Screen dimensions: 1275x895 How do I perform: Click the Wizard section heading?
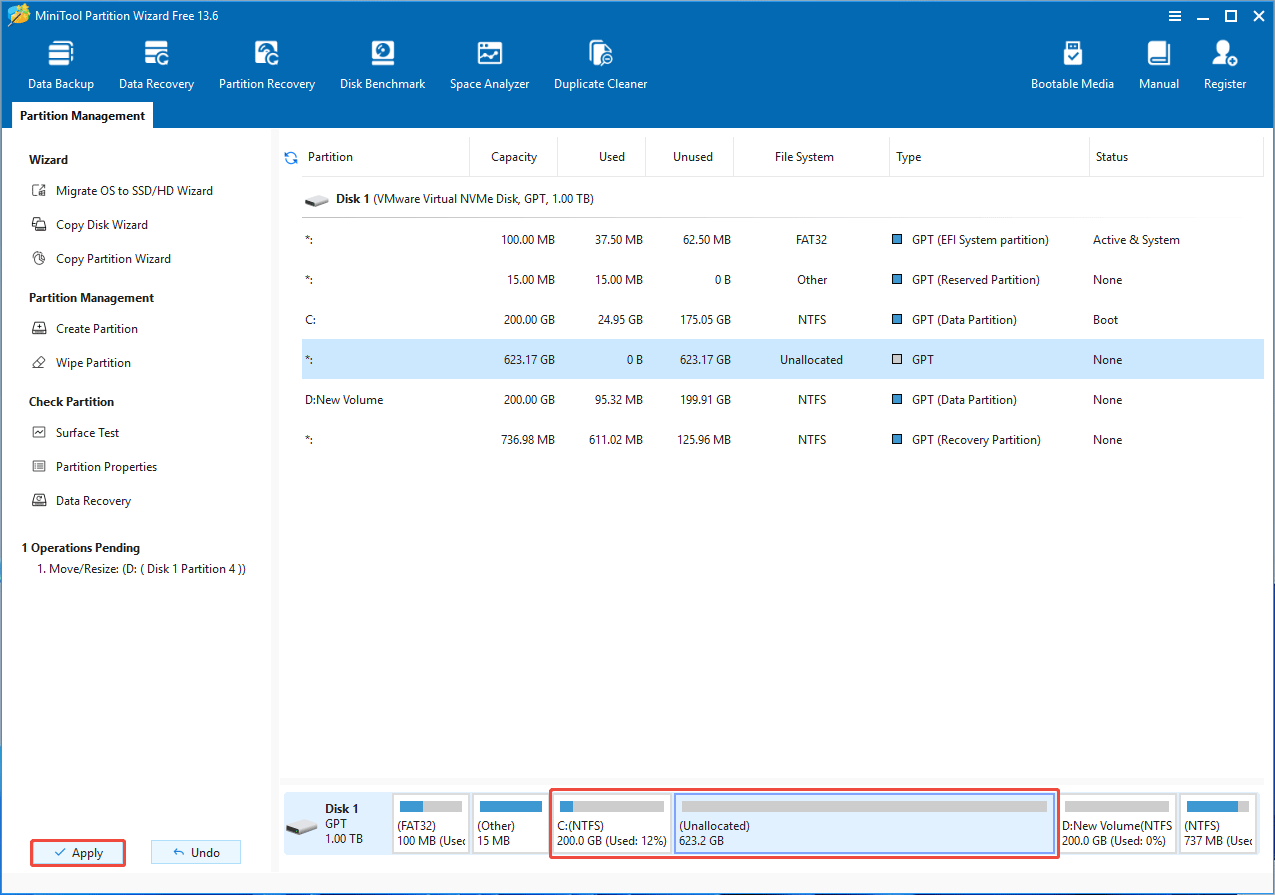point(48,160)
